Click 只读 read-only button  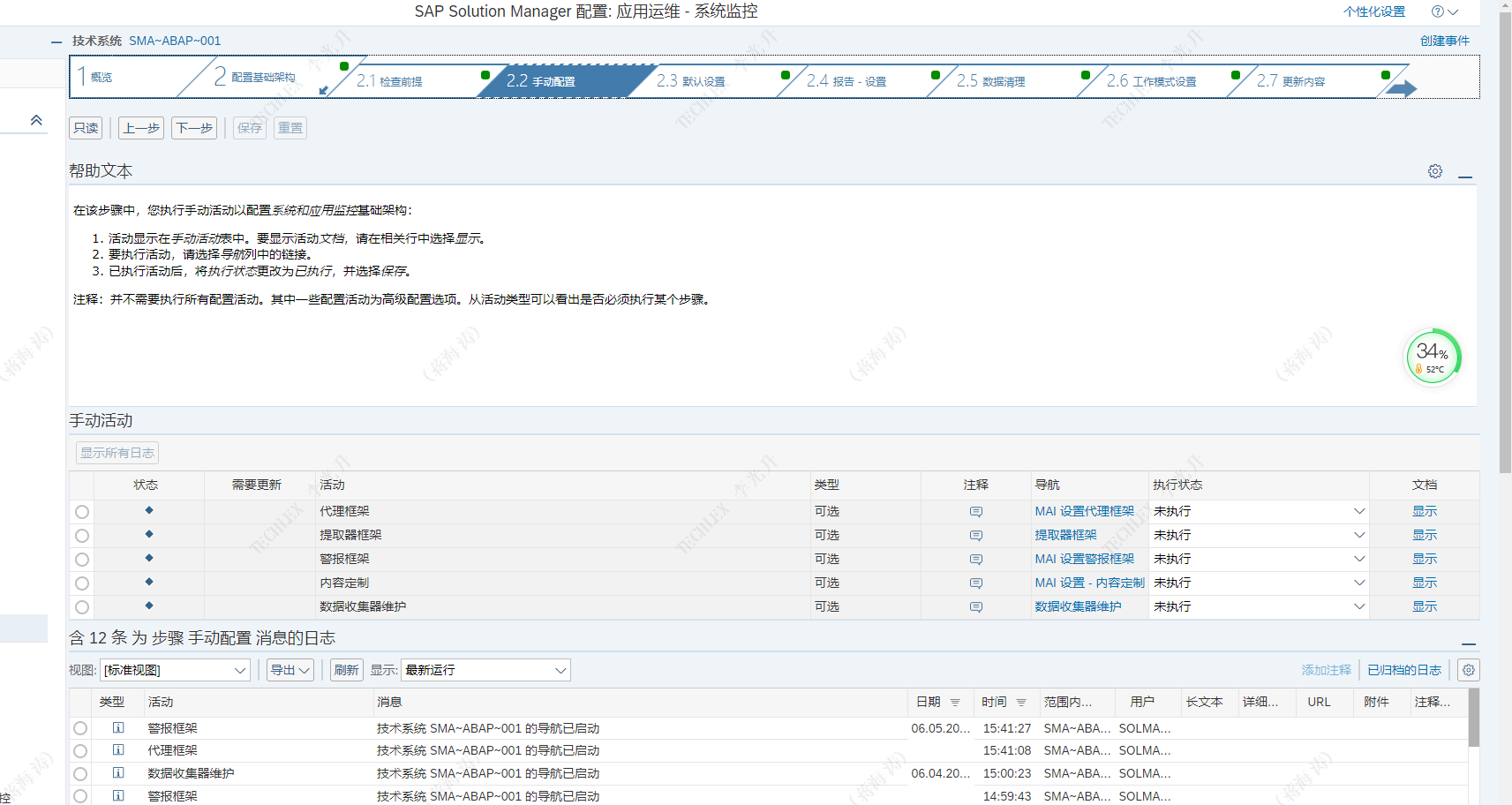coord(86,128)
